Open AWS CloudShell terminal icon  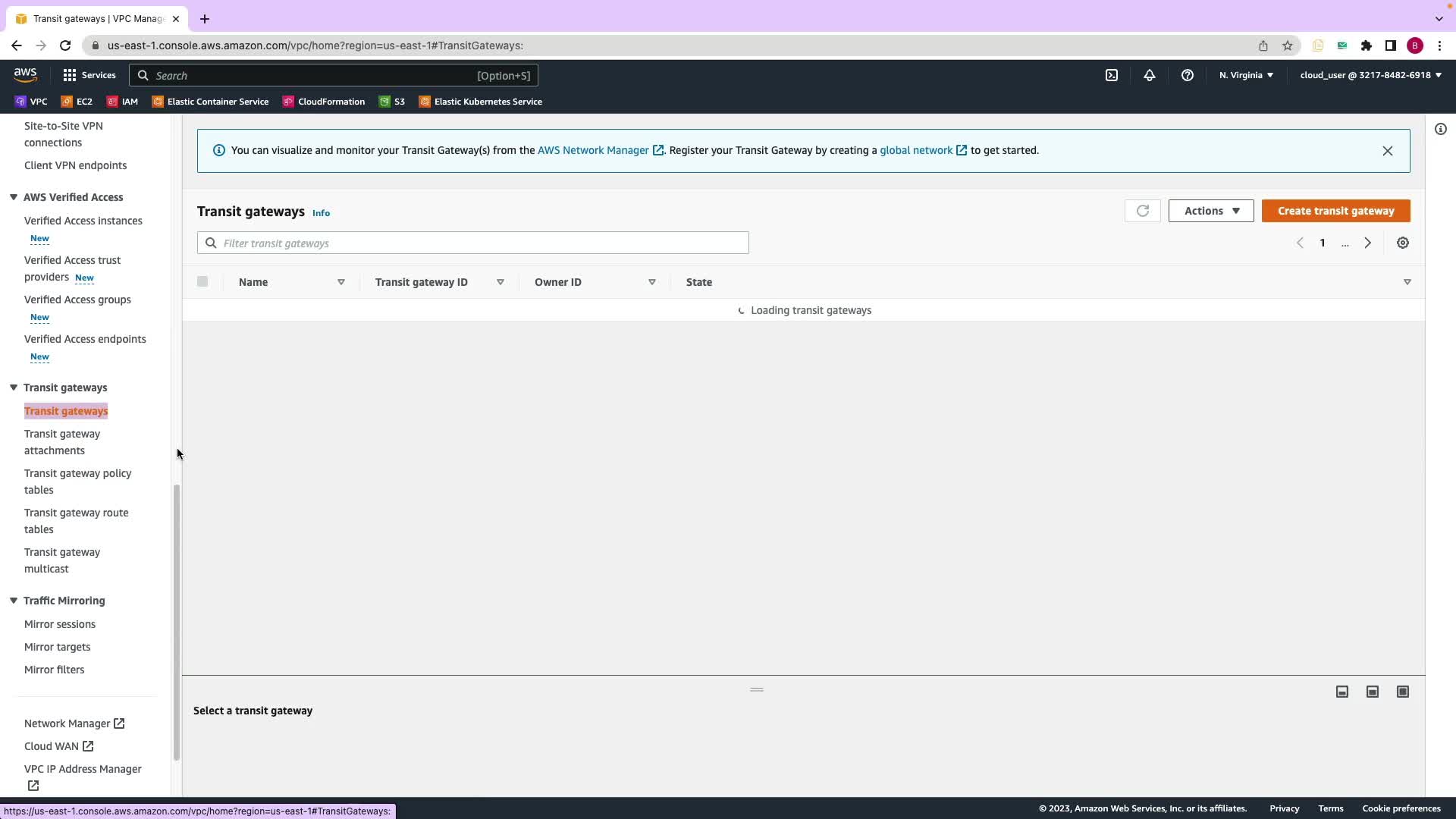[1111, 75]
